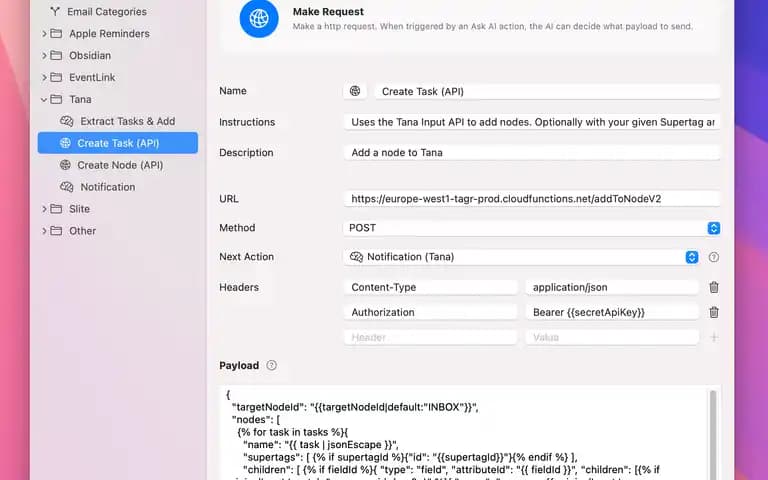Image resolution: width=768 pixels, height=480 pixels.
Task: Expand the Slite folder
Action: pyautogui.click(x=44, y=209)
